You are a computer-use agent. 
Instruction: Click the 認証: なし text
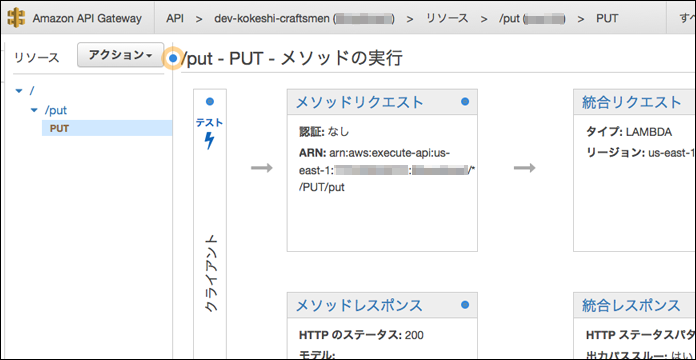[x=324, y=132]
